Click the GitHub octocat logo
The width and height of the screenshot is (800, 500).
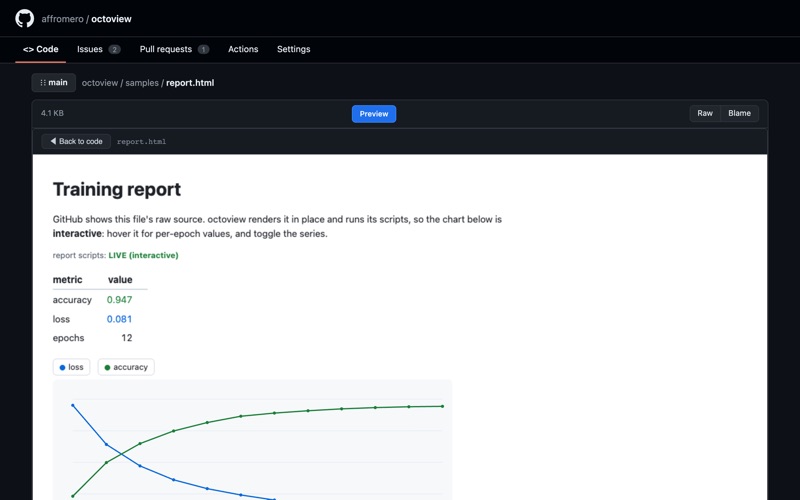24,18
